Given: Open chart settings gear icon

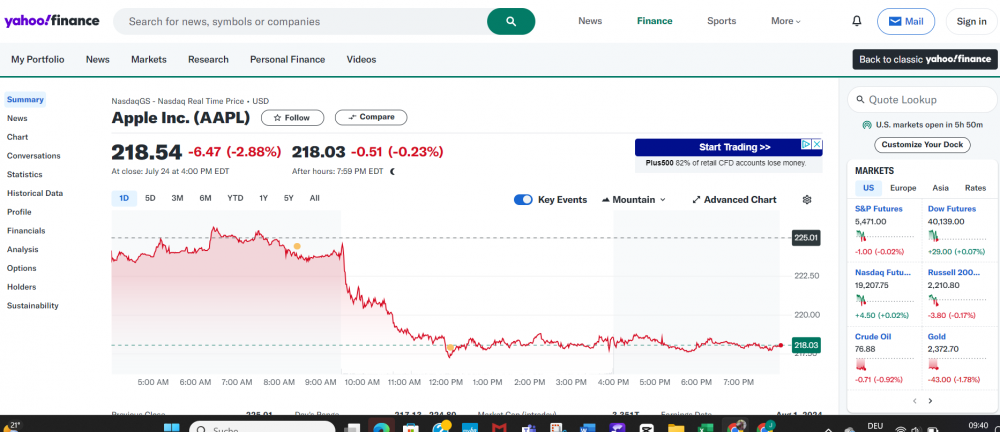Looking at the screenshot, I should click(807, 200).
